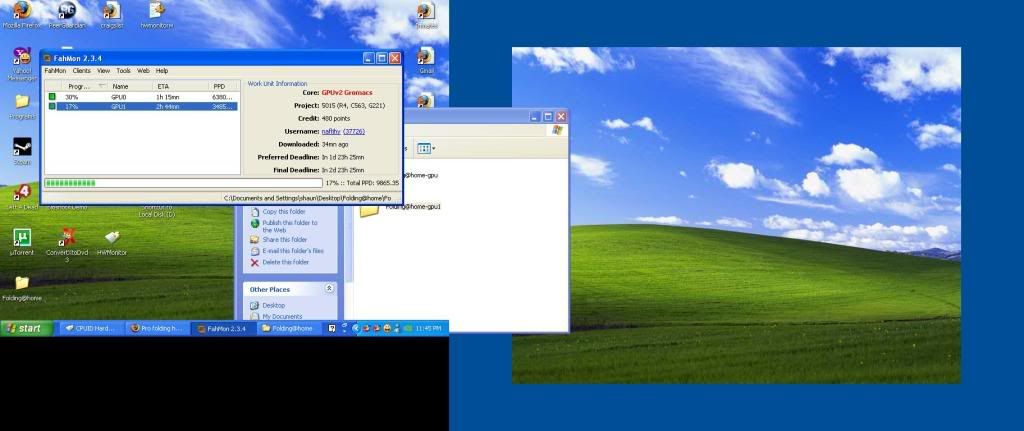Screen dimensions: 1024x431
Task: Click the smiley face system tray icon
Action: pos(387,328)
